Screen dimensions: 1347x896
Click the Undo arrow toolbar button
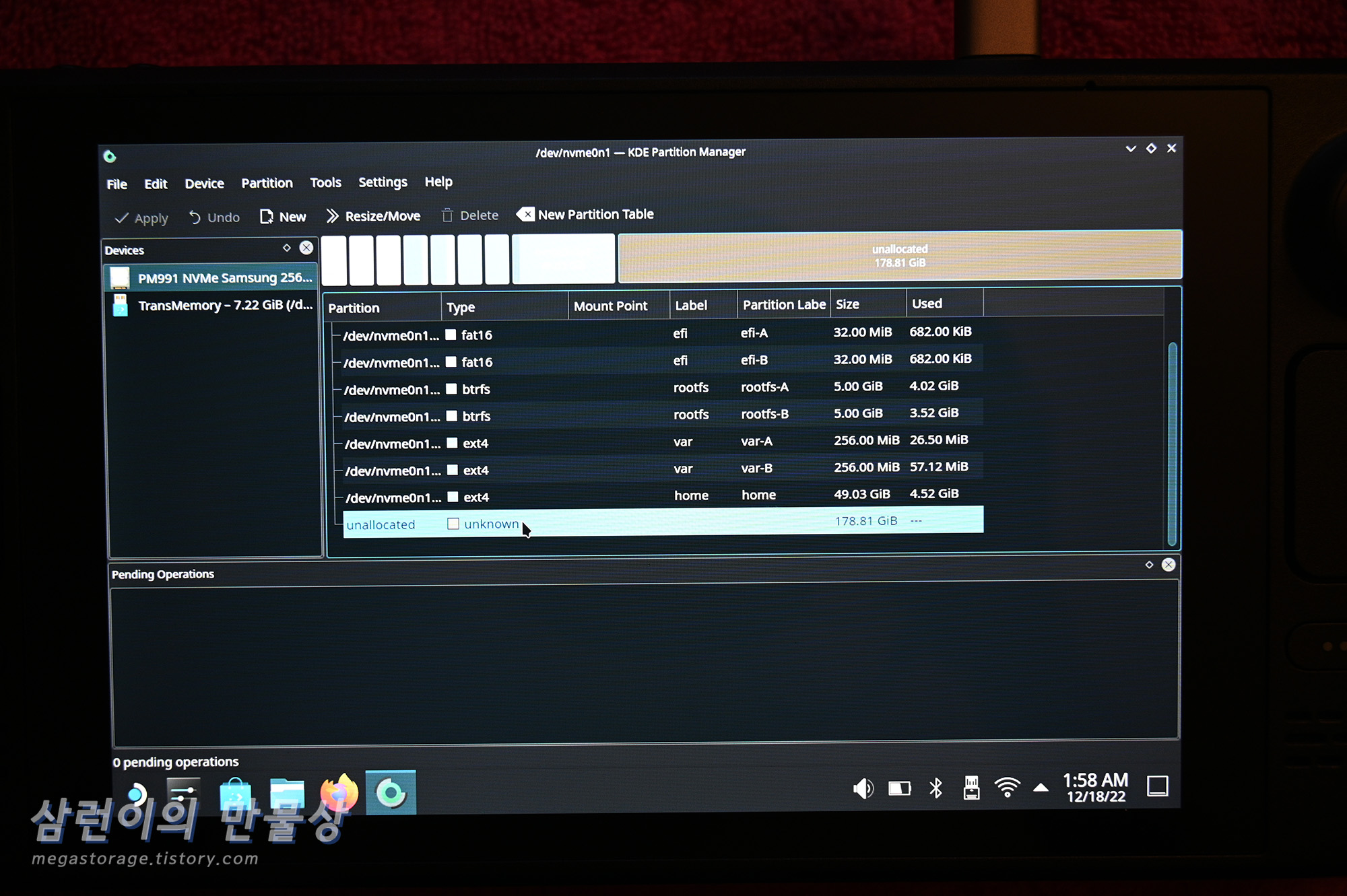click(214, 217)
